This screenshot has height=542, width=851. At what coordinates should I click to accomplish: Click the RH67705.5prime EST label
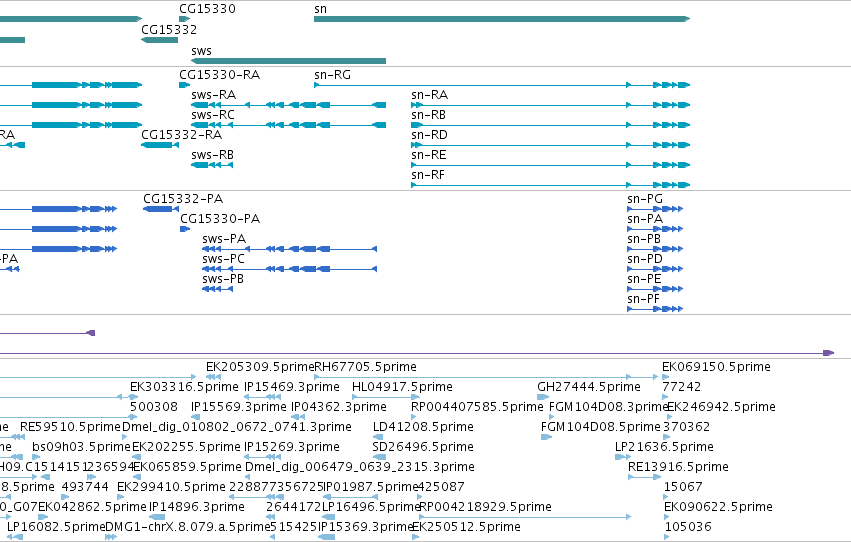[365, 367]
